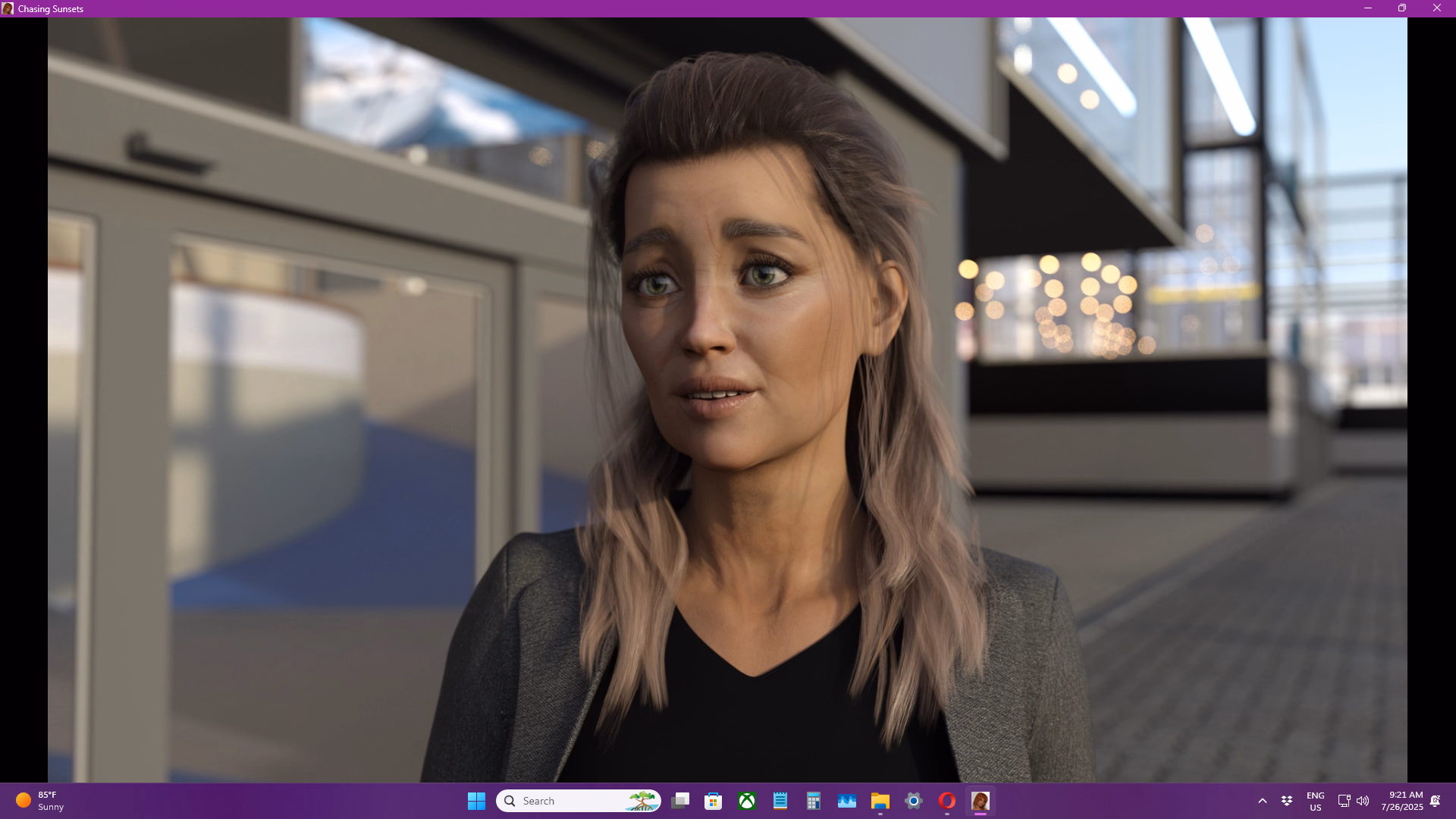This screenshot has width=1456, height=819.
Task: Open Settings gear in the taskbar
Action: coord(914,801)
